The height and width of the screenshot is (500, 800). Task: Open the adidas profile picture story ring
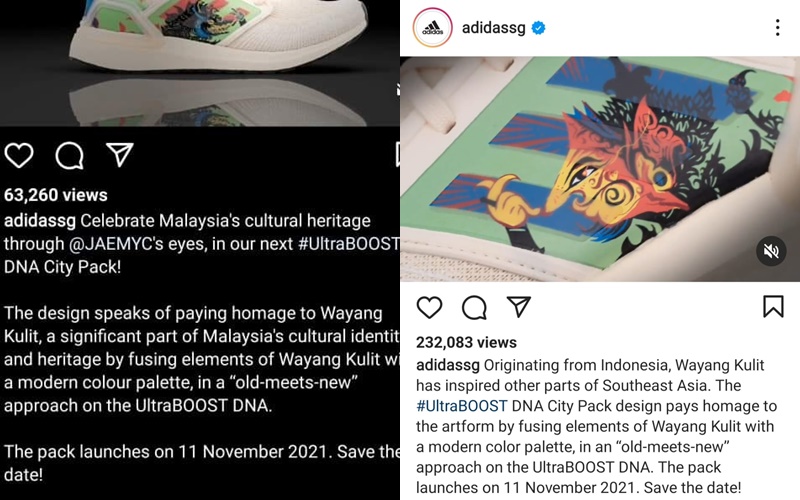point(432,28)
